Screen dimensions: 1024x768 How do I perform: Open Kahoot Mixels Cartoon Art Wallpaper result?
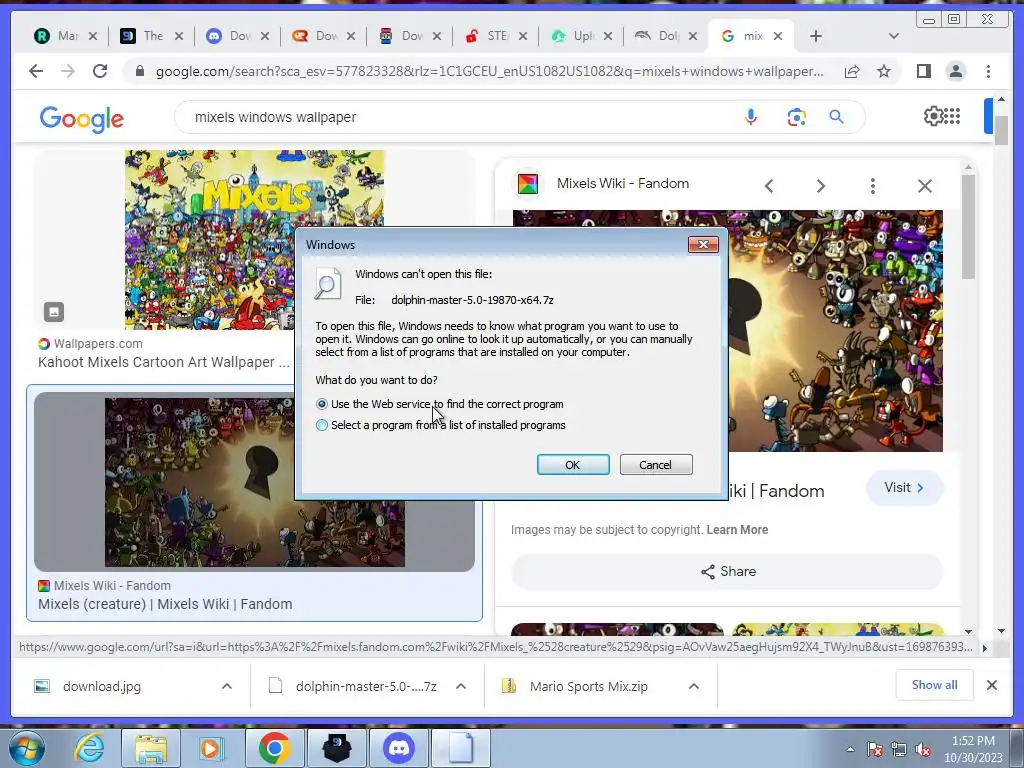[163, 362]
